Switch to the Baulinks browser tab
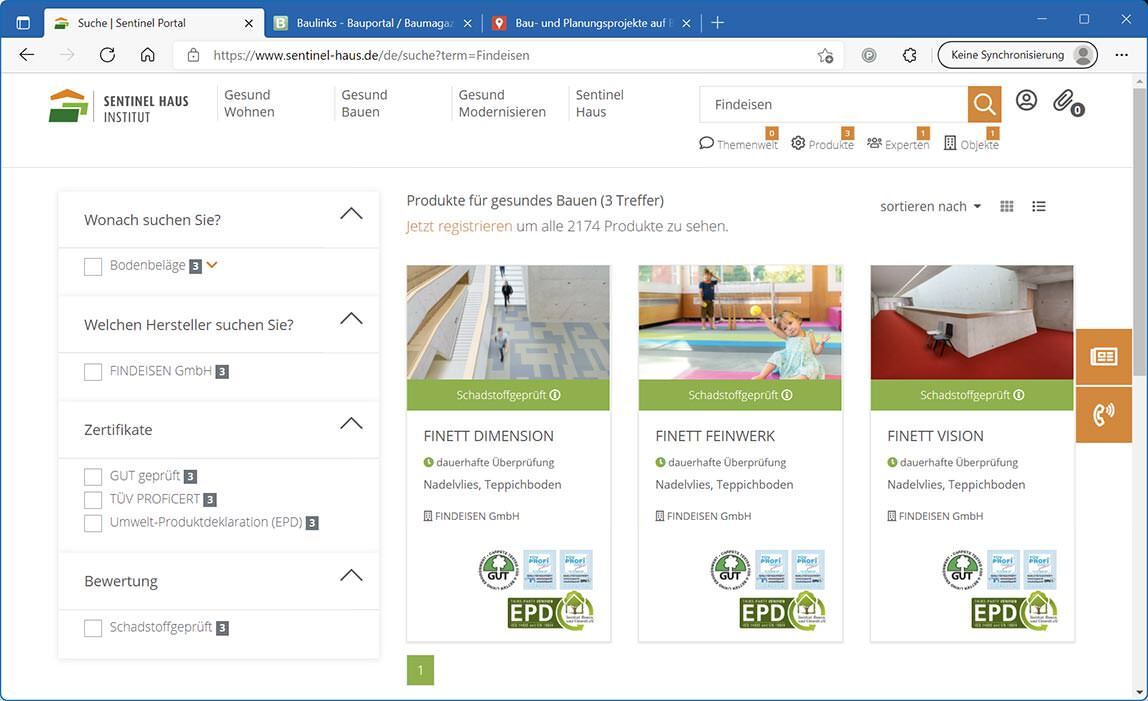 pyautogui.click(x=373, y=23)
